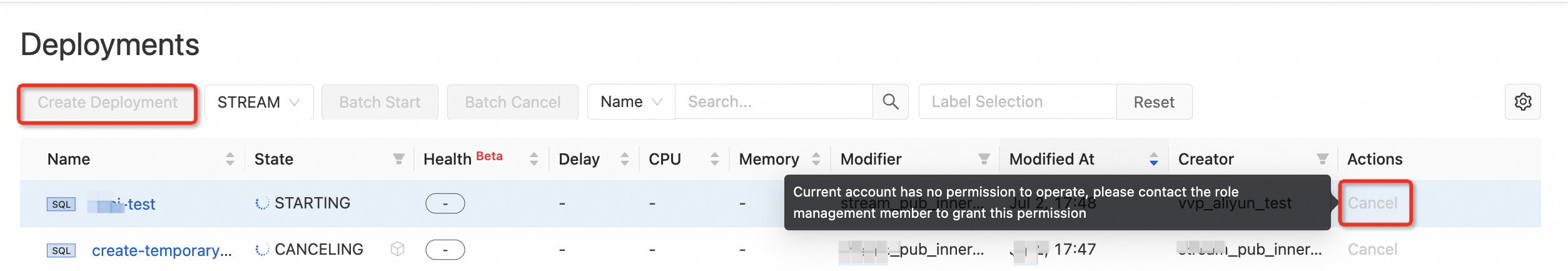Open the Modifier column filter
The width and height of the screenshot is (1568, 271).
coord(984,160)
